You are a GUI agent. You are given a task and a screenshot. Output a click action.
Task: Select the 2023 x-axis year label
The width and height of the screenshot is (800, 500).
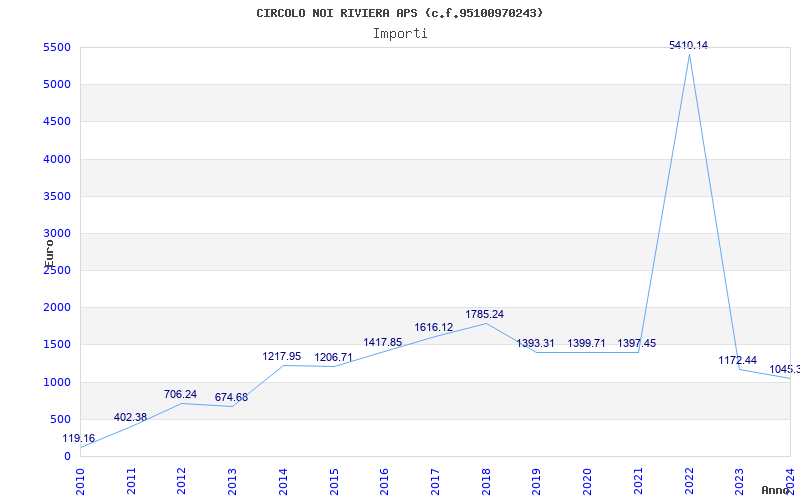click(x=739, y=481)
